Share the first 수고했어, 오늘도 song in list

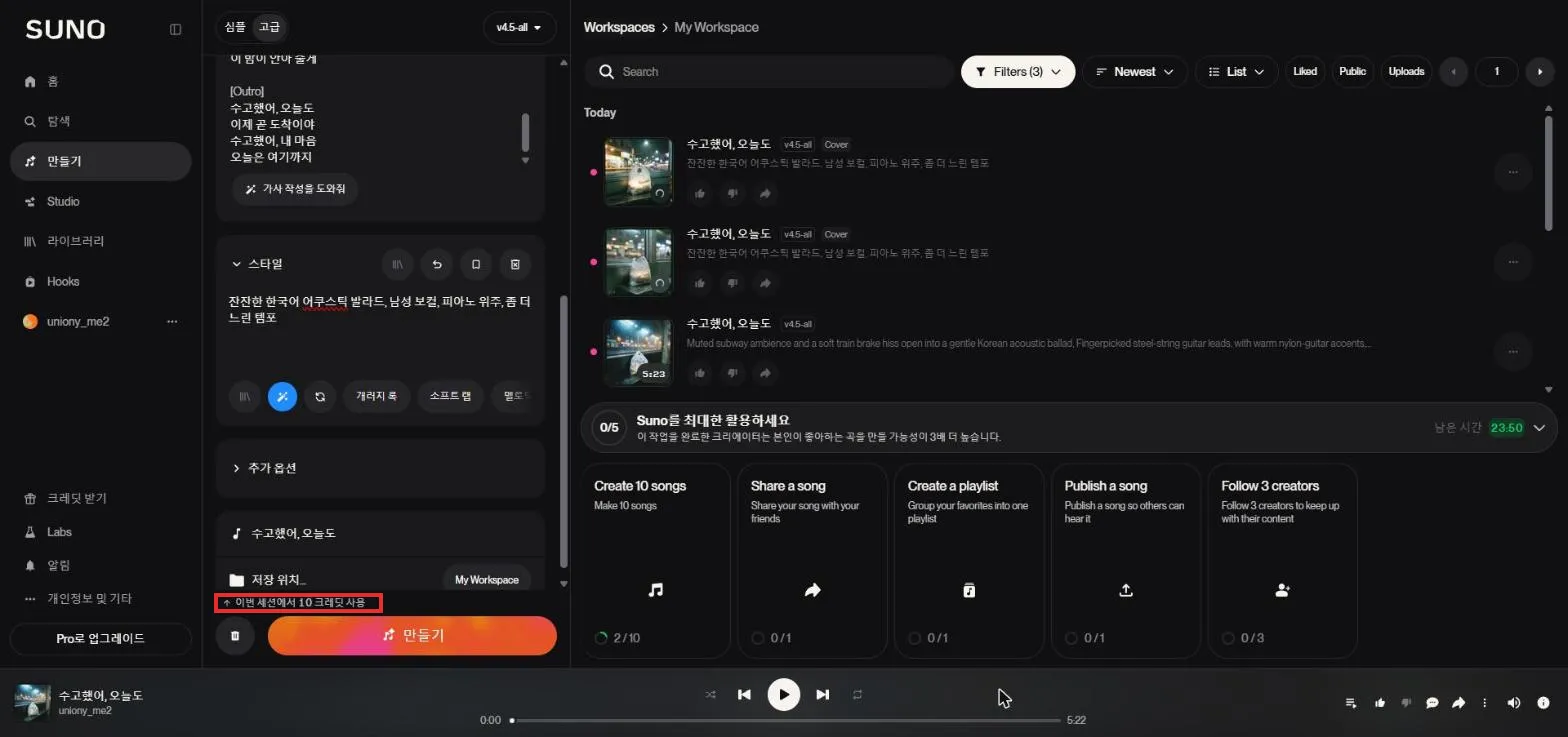pyautogui.click(x=765, y=193)
